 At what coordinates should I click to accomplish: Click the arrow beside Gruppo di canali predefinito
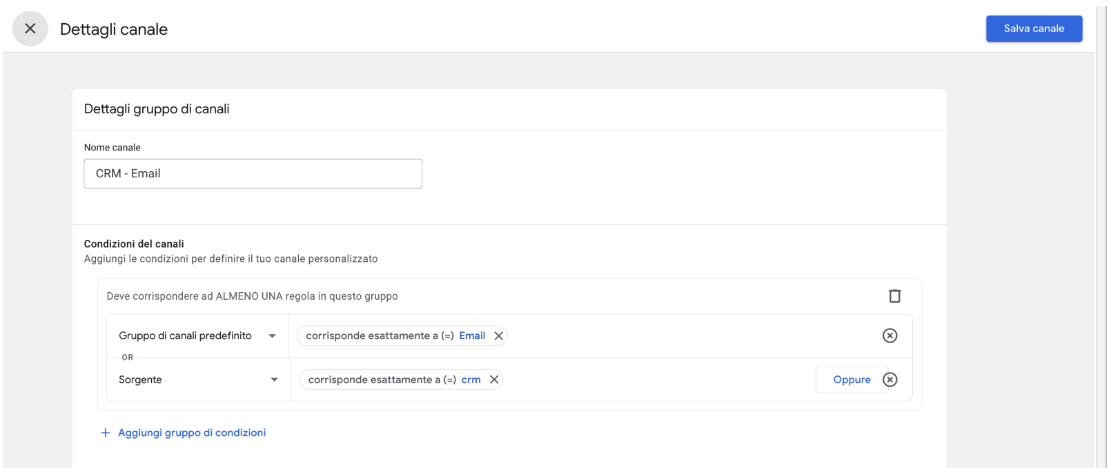(272, 336)
